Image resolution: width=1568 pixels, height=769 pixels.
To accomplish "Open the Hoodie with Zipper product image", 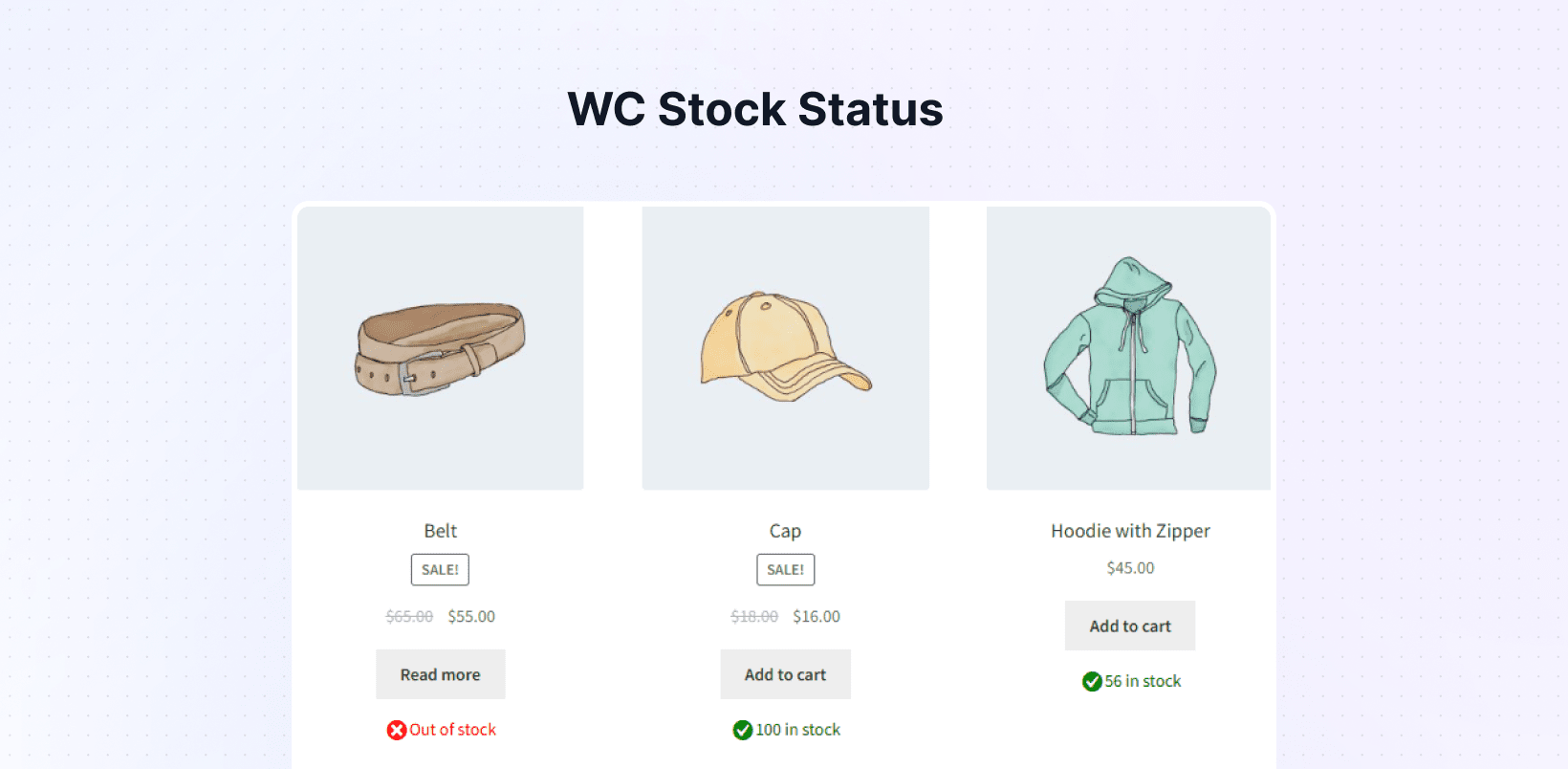I will click(x=1129, y=348).
